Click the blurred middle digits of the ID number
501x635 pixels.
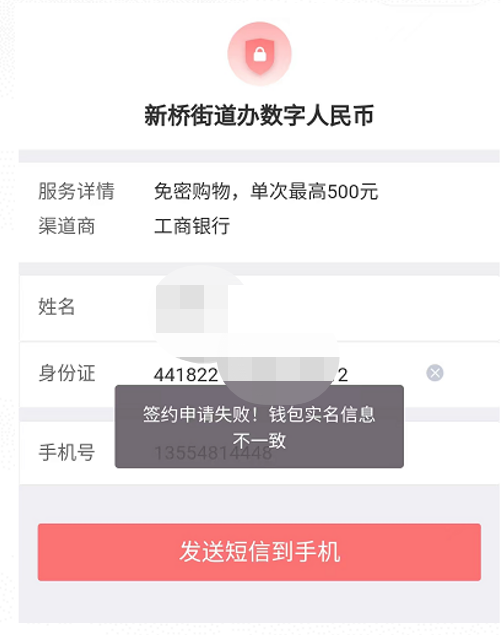click(x=277, y=369)
